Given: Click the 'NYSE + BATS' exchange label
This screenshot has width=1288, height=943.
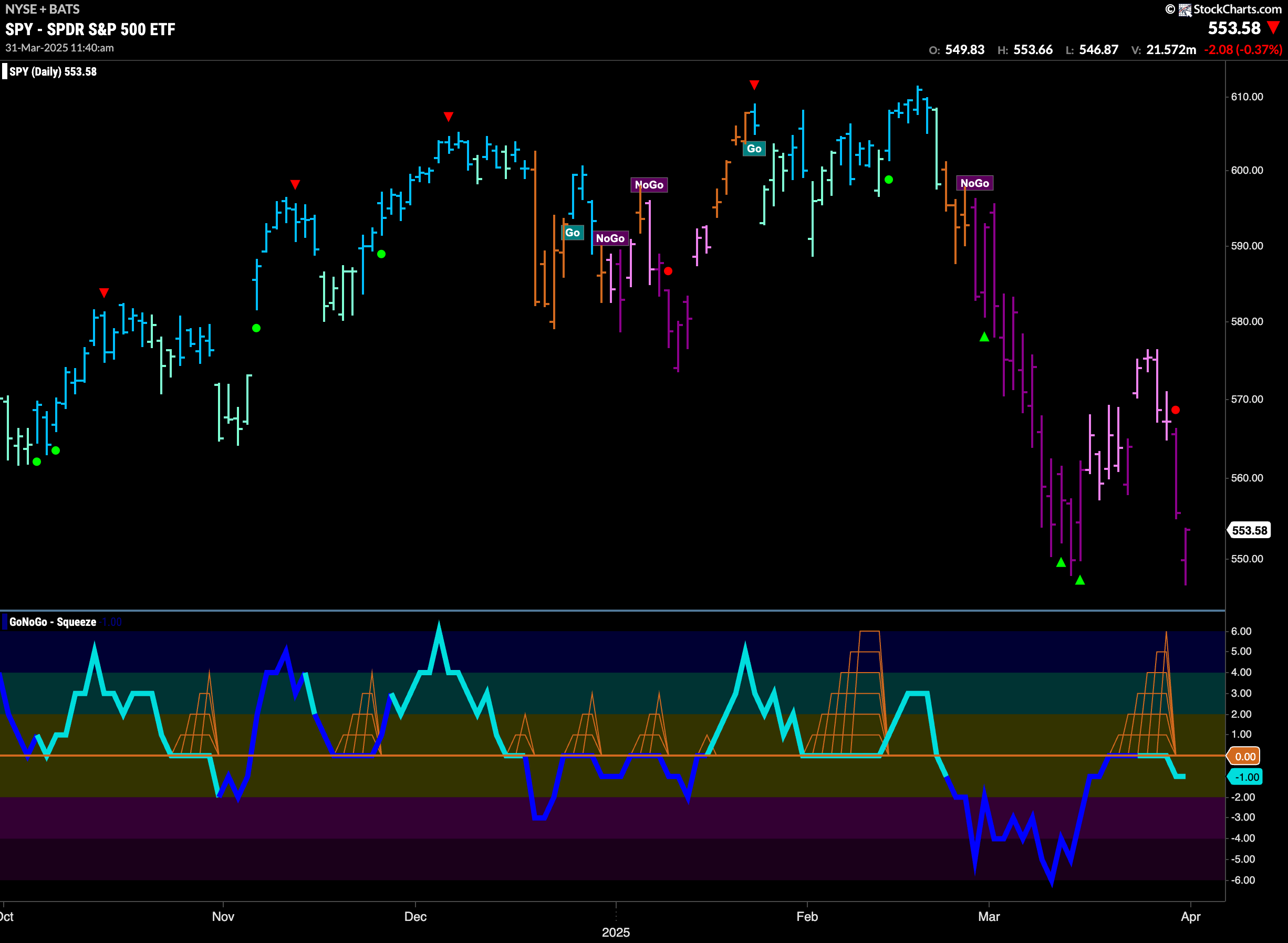Looking at the screenshot, I should [x=42, y=9].
